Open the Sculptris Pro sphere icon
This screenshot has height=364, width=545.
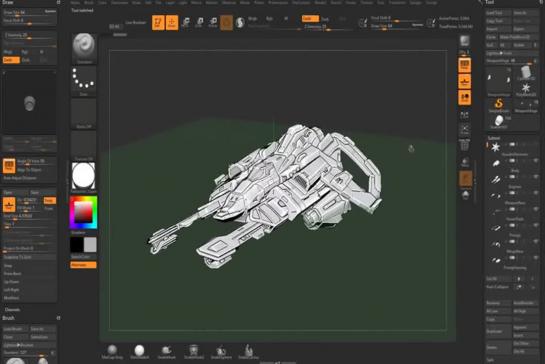click(x=240, y=23)
